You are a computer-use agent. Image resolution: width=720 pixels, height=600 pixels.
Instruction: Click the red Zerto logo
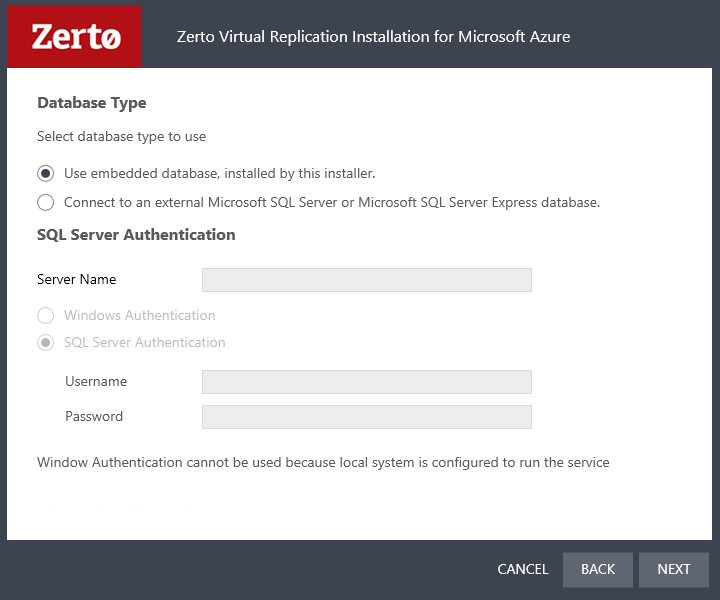pos(75,36)
